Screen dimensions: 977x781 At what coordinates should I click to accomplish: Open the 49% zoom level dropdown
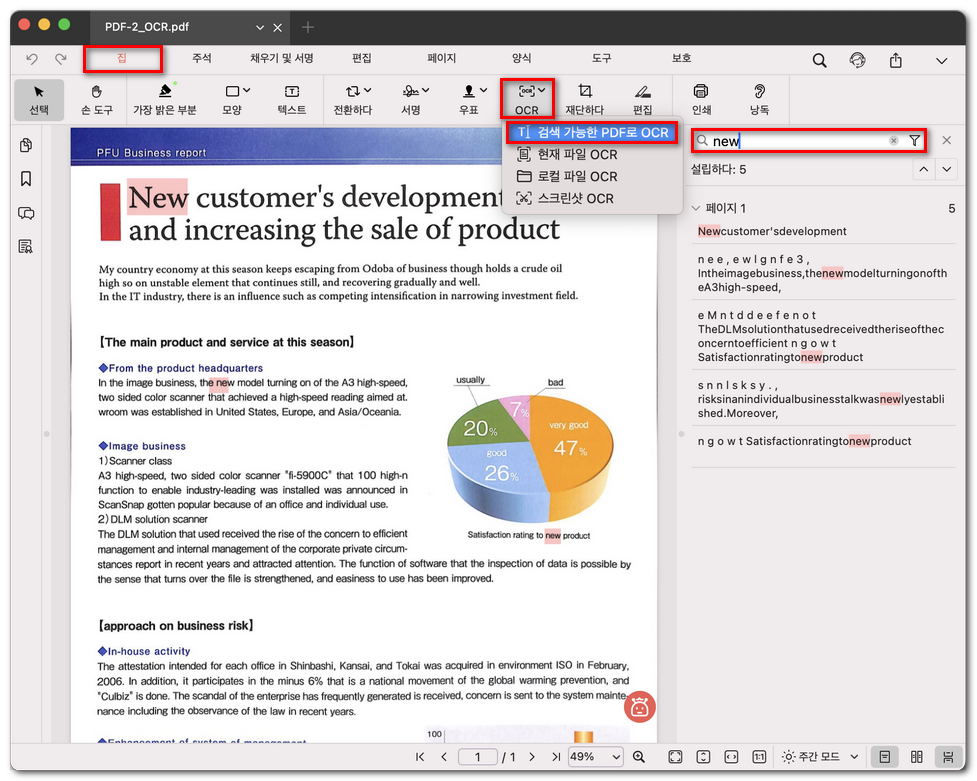[x=596, y=757]
